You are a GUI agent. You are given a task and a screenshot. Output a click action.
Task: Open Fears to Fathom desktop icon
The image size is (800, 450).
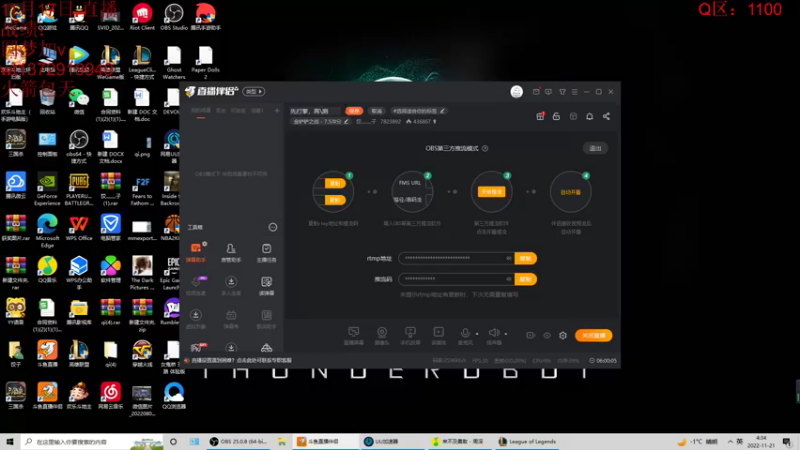tap(142, 190)
